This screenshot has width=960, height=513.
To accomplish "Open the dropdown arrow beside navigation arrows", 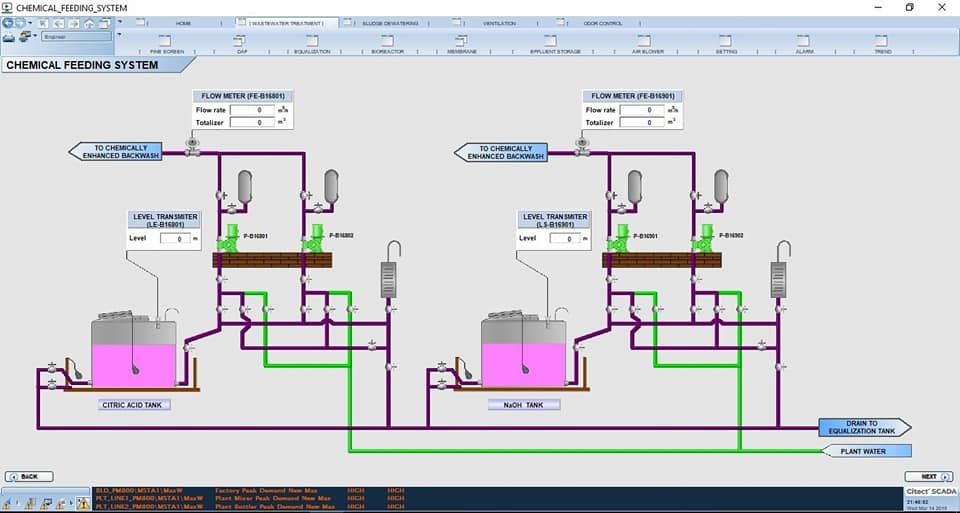I will (x=31, y=23).
